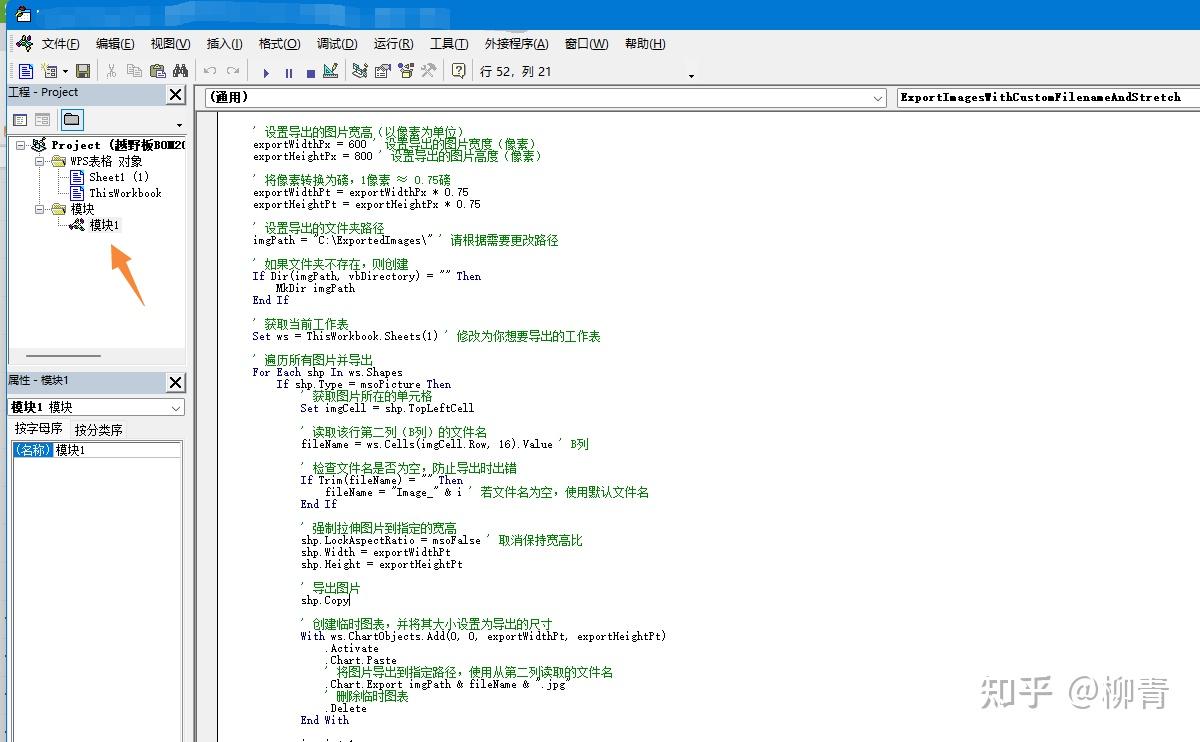The image size is (1200, 742).
Task: Open the Object Browser from the toolbar
Action: coord(406,71)
